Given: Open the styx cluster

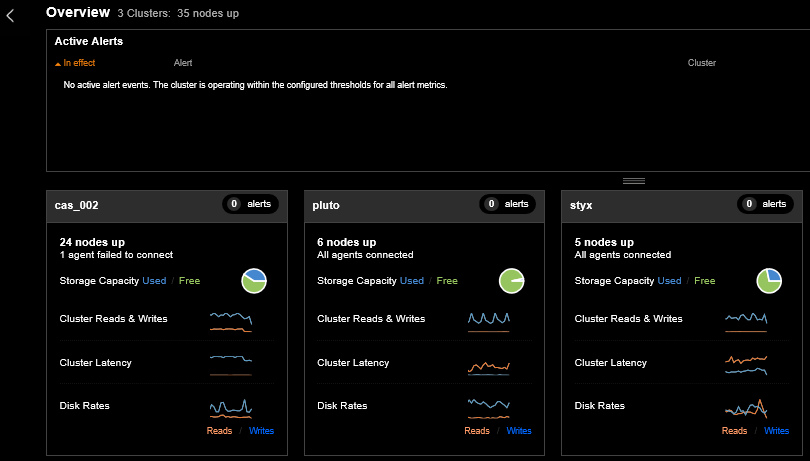Looking at the screenshot, I should point(581,205).
